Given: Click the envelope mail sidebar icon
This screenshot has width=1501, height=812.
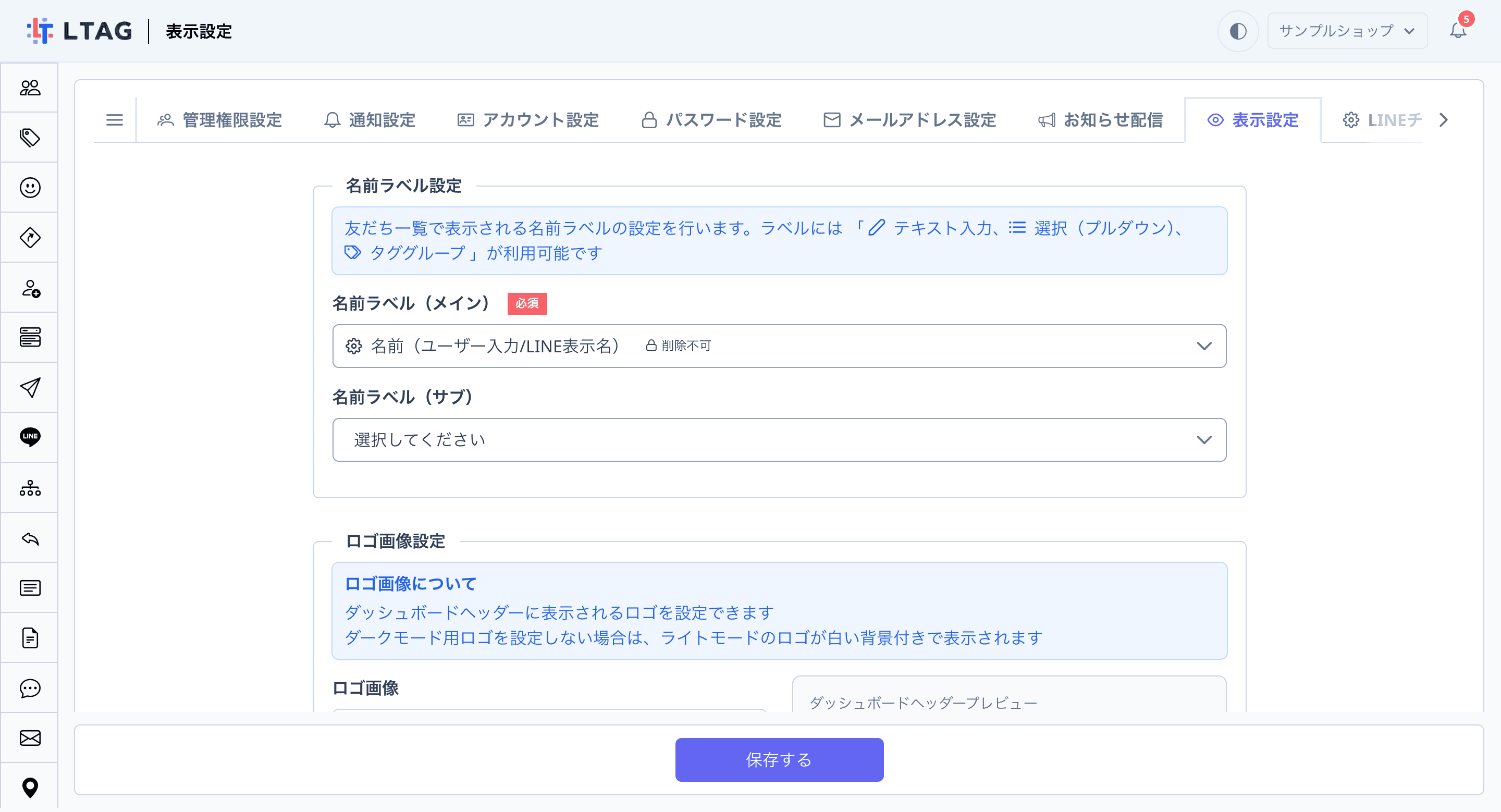Looking at the screenshot, I should 30,738.
